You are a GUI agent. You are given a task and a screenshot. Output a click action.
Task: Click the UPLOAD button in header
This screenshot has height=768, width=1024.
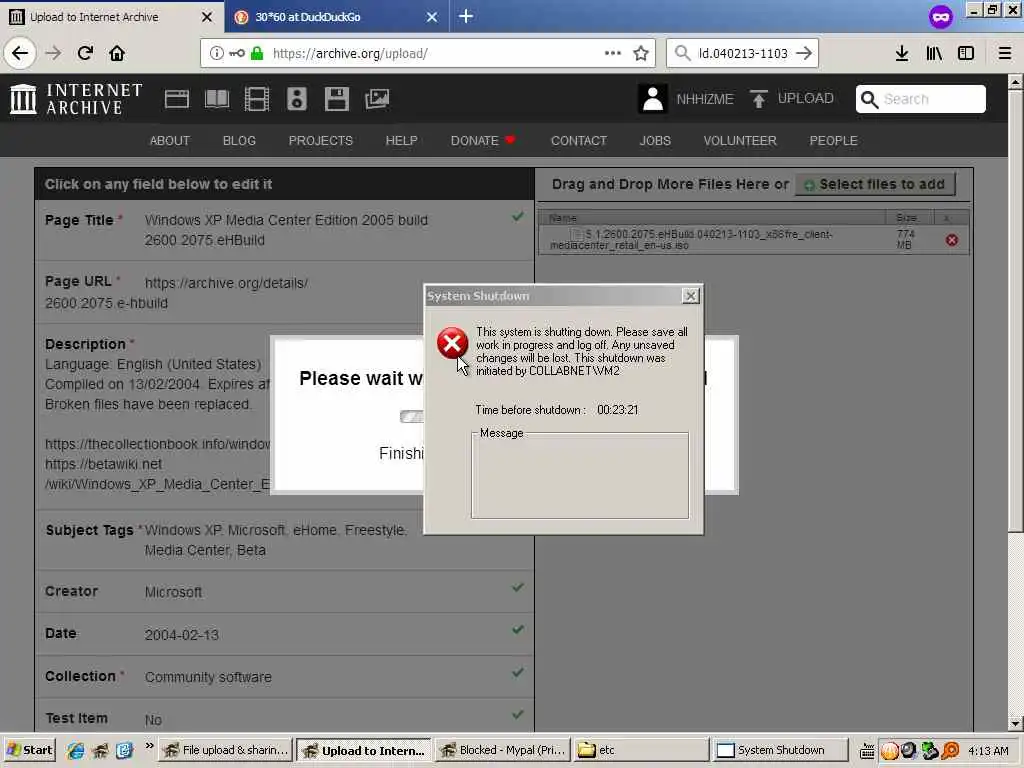792,99
